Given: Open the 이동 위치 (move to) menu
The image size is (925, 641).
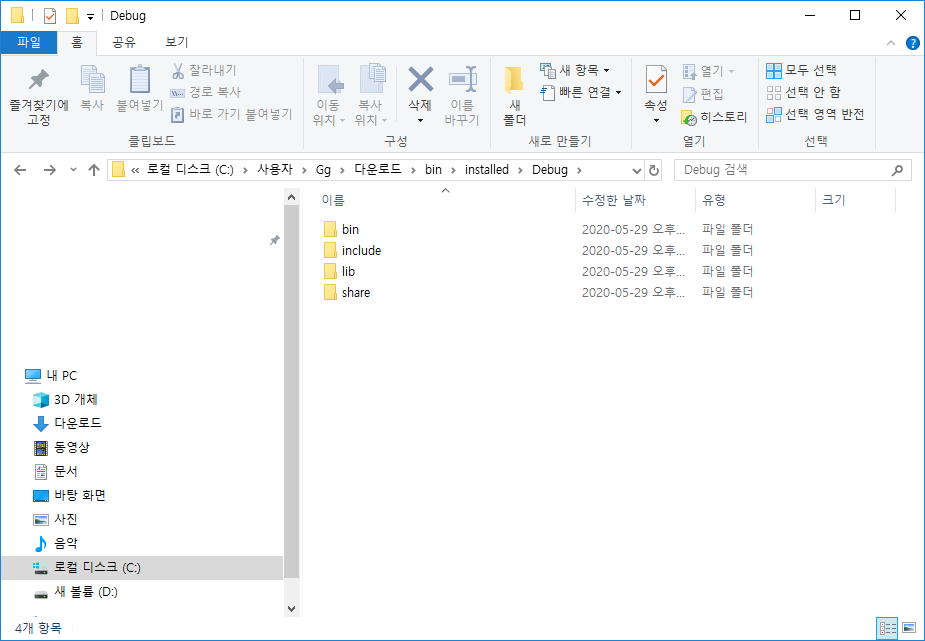Looking at the screenshot, I should 328,96.
